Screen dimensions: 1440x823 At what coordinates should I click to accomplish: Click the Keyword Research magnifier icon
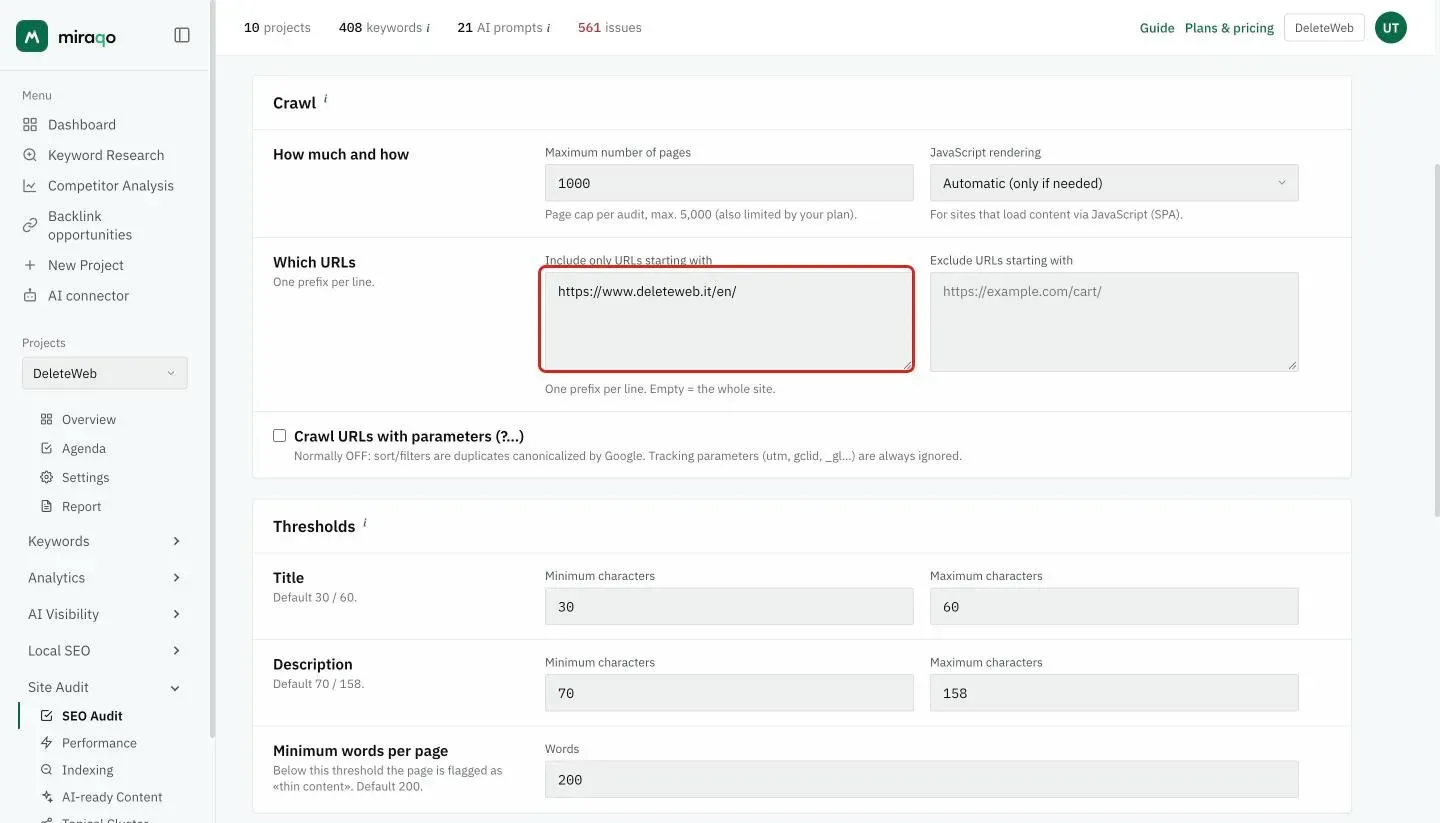30,155
